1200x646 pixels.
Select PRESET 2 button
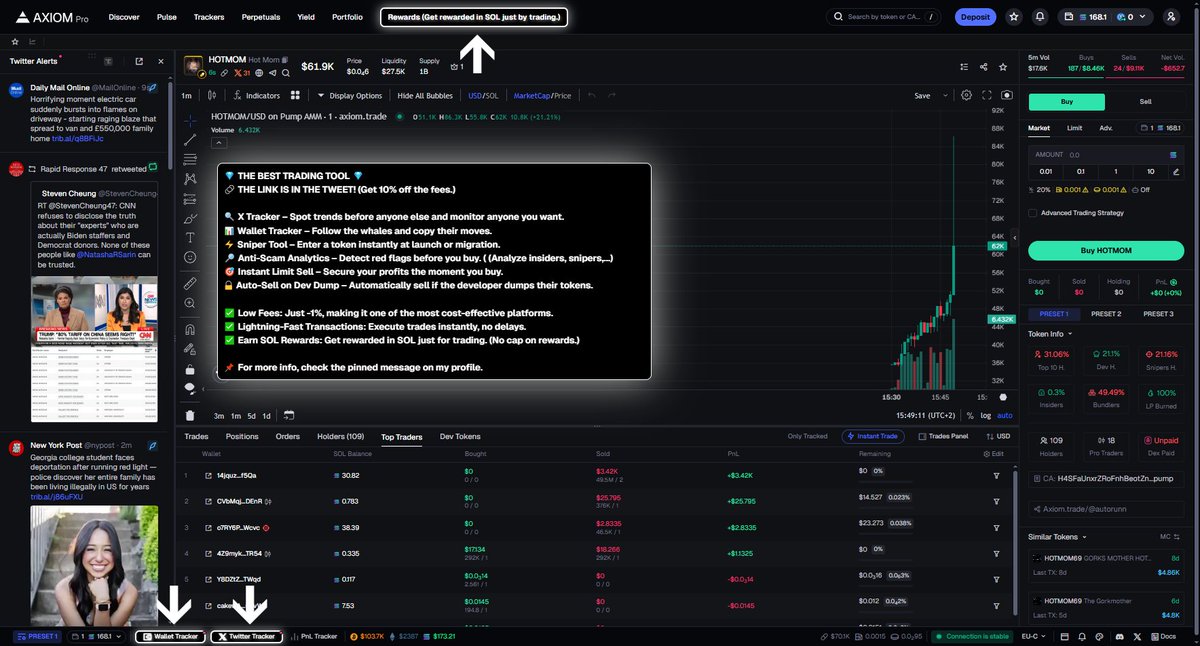click(x=1106, y=314)
